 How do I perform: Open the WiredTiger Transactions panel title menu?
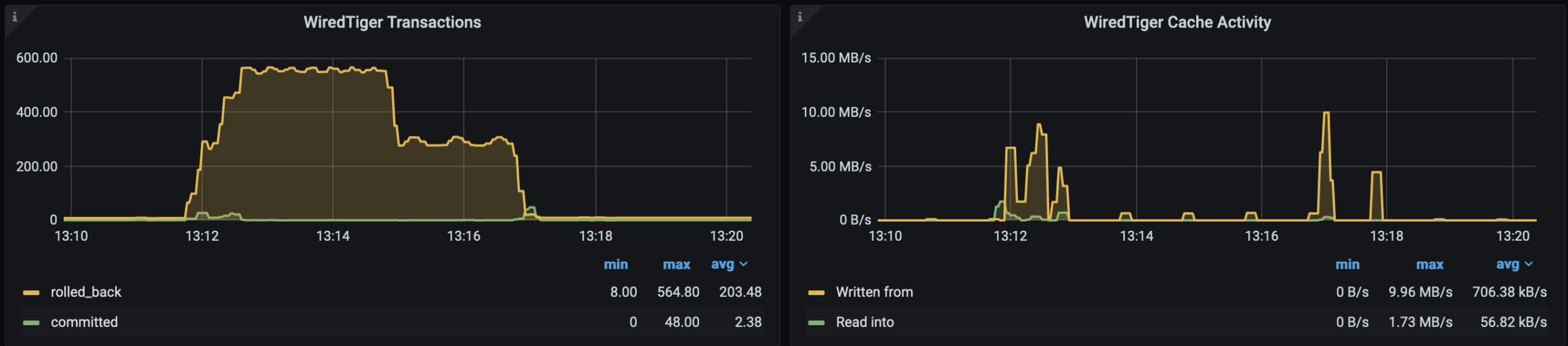tap(392, 23)
